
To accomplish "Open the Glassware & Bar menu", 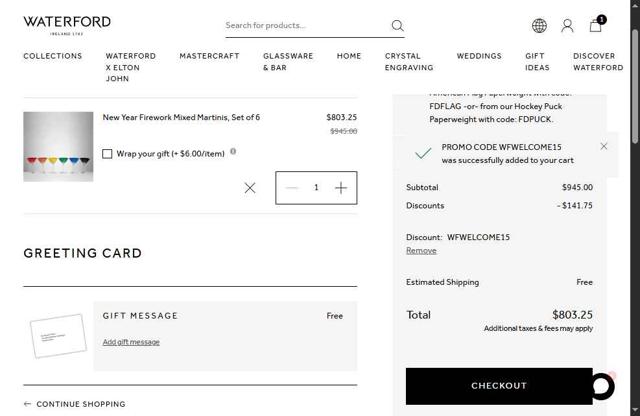I will coord(288,62).
